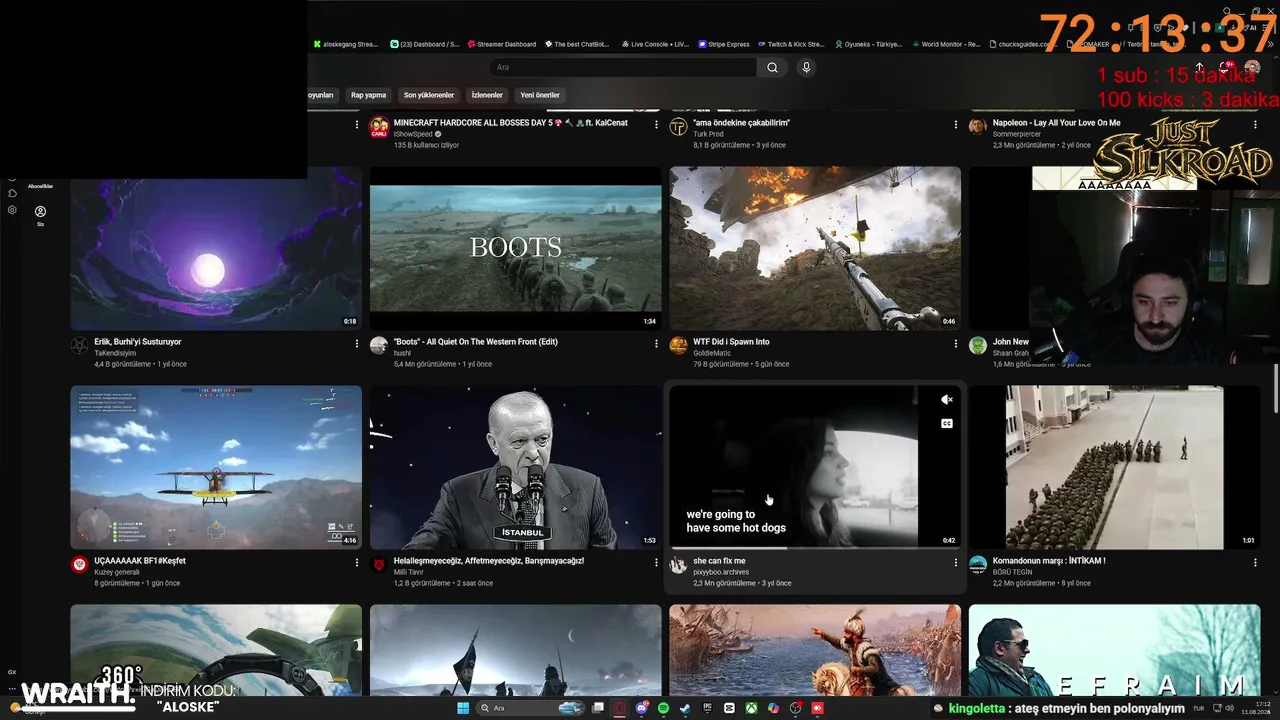Open Discord from the taskbar
The height and width of the screenshot is (720, 1280).
click(x=642, y=708)
